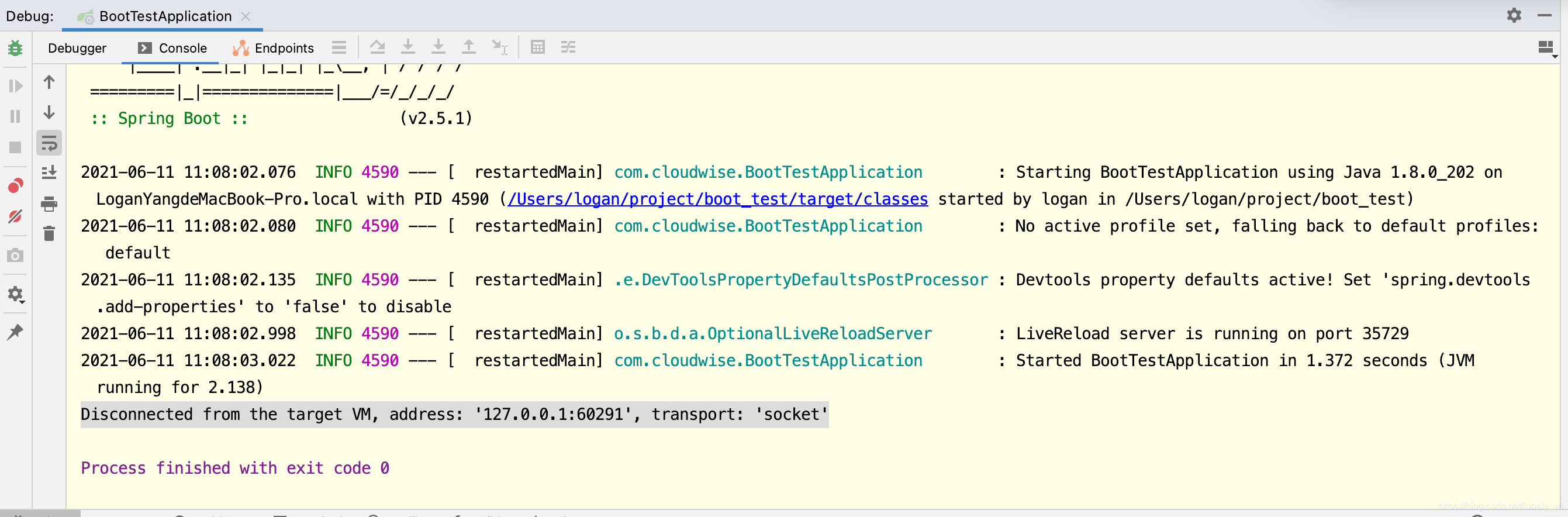Click the Stop process square icon
Viewport: 1568px width, 517px height.
(x=15, y=147)
